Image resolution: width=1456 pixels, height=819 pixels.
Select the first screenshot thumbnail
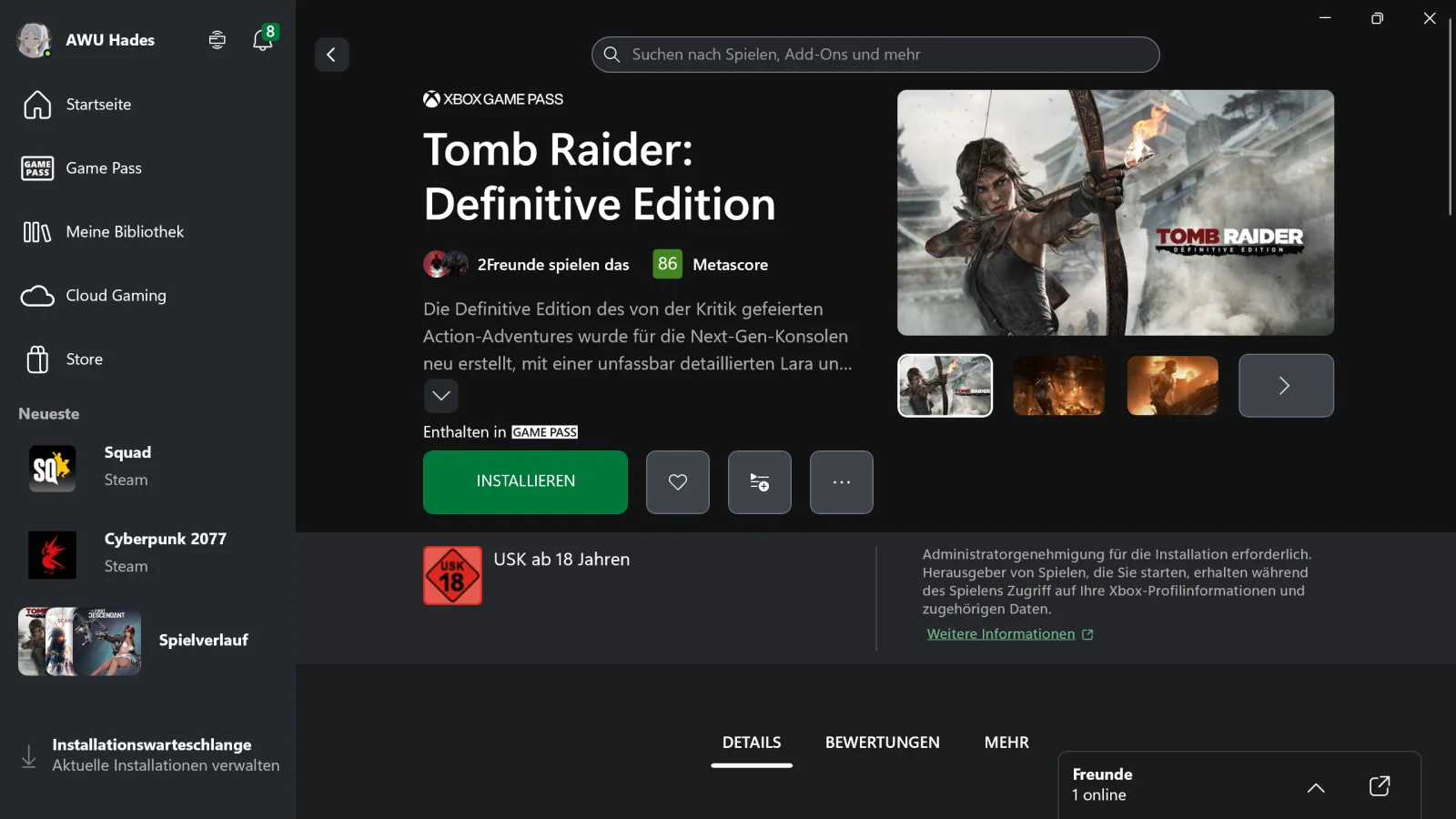(x=945, y=386)
